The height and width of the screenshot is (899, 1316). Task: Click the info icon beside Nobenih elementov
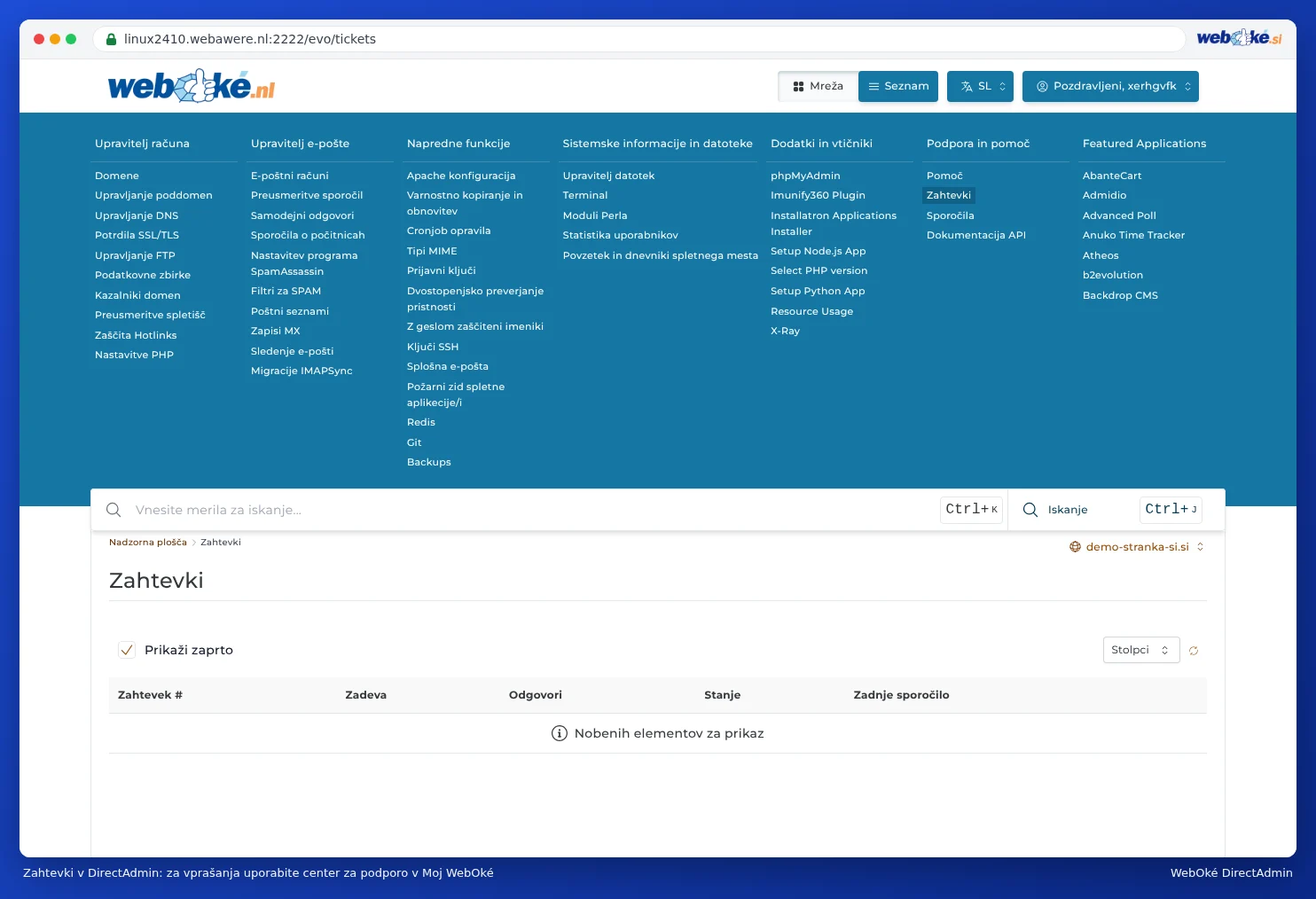[x=560, y=733]
